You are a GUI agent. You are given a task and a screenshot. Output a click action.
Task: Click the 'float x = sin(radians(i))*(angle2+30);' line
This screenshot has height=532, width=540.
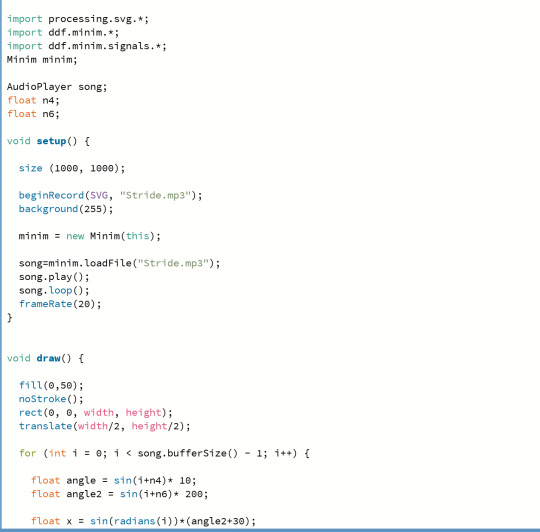click(143, 521)
